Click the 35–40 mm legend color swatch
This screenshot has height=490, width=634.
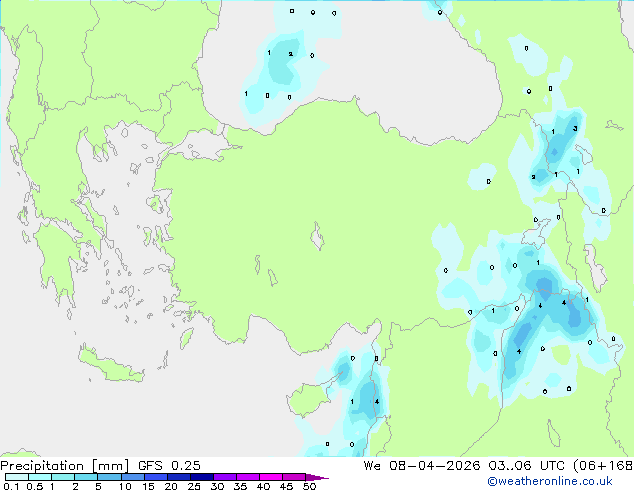[248, 477]
